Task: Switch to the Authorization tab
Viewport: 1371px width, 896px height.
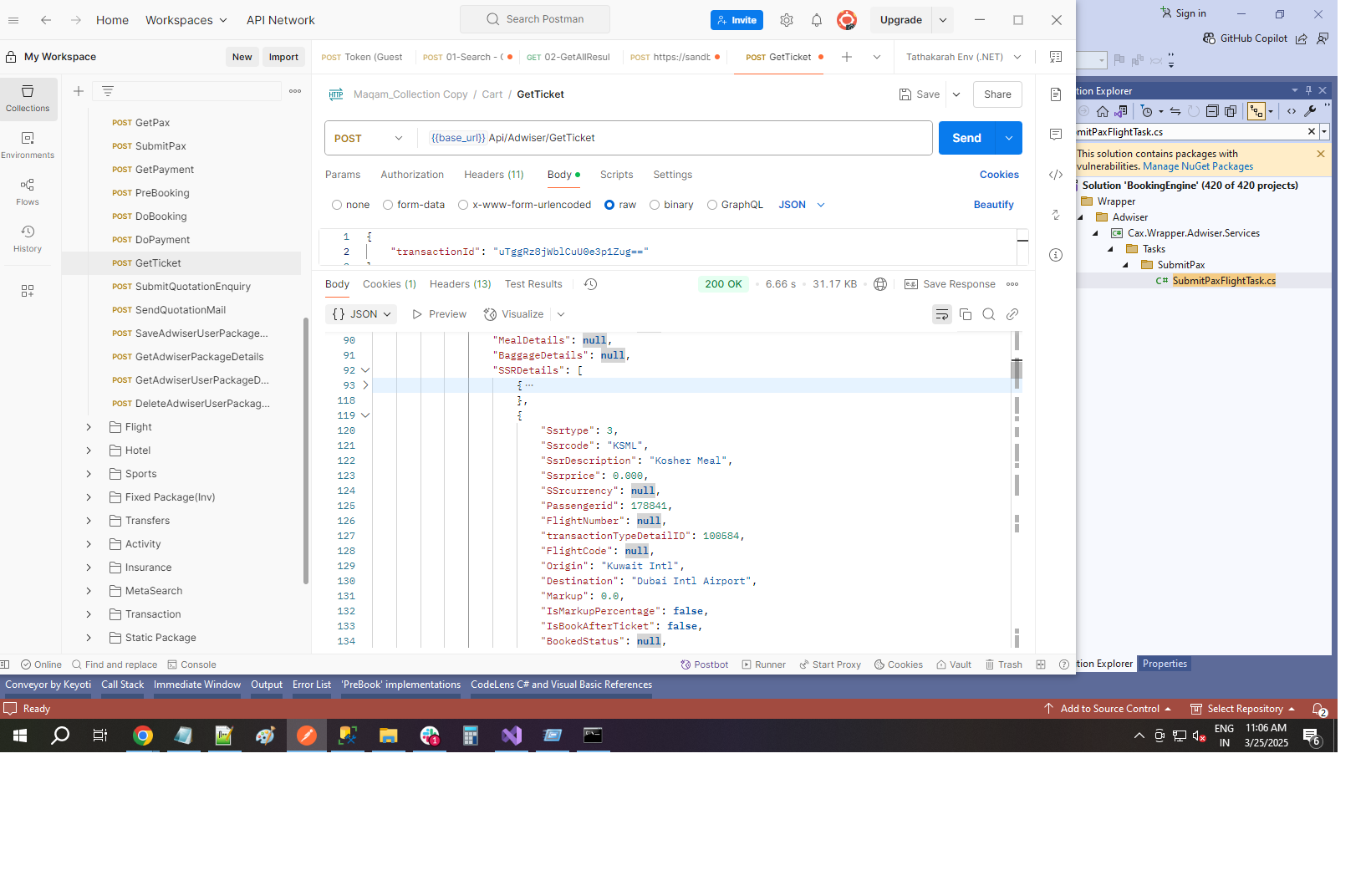Action: click(412, 175)
